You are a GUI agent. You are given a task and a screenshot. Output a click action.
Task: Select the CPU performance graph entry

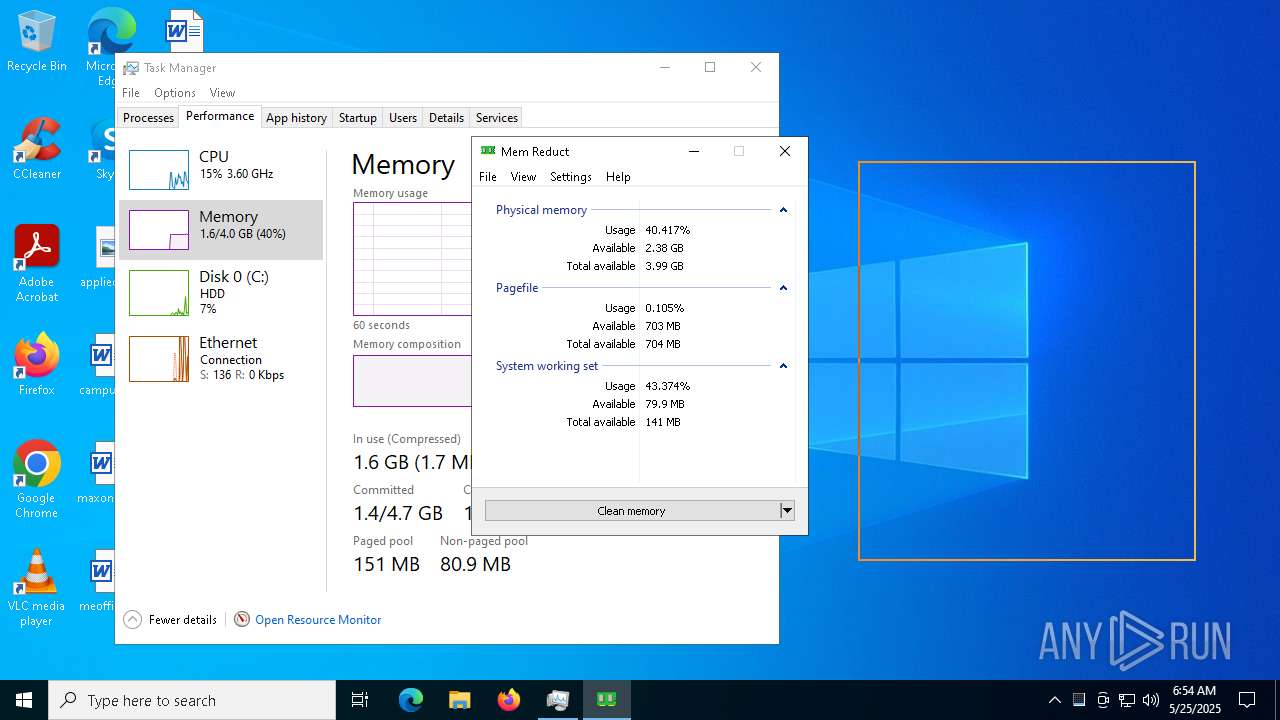click(x=221, y=170)
